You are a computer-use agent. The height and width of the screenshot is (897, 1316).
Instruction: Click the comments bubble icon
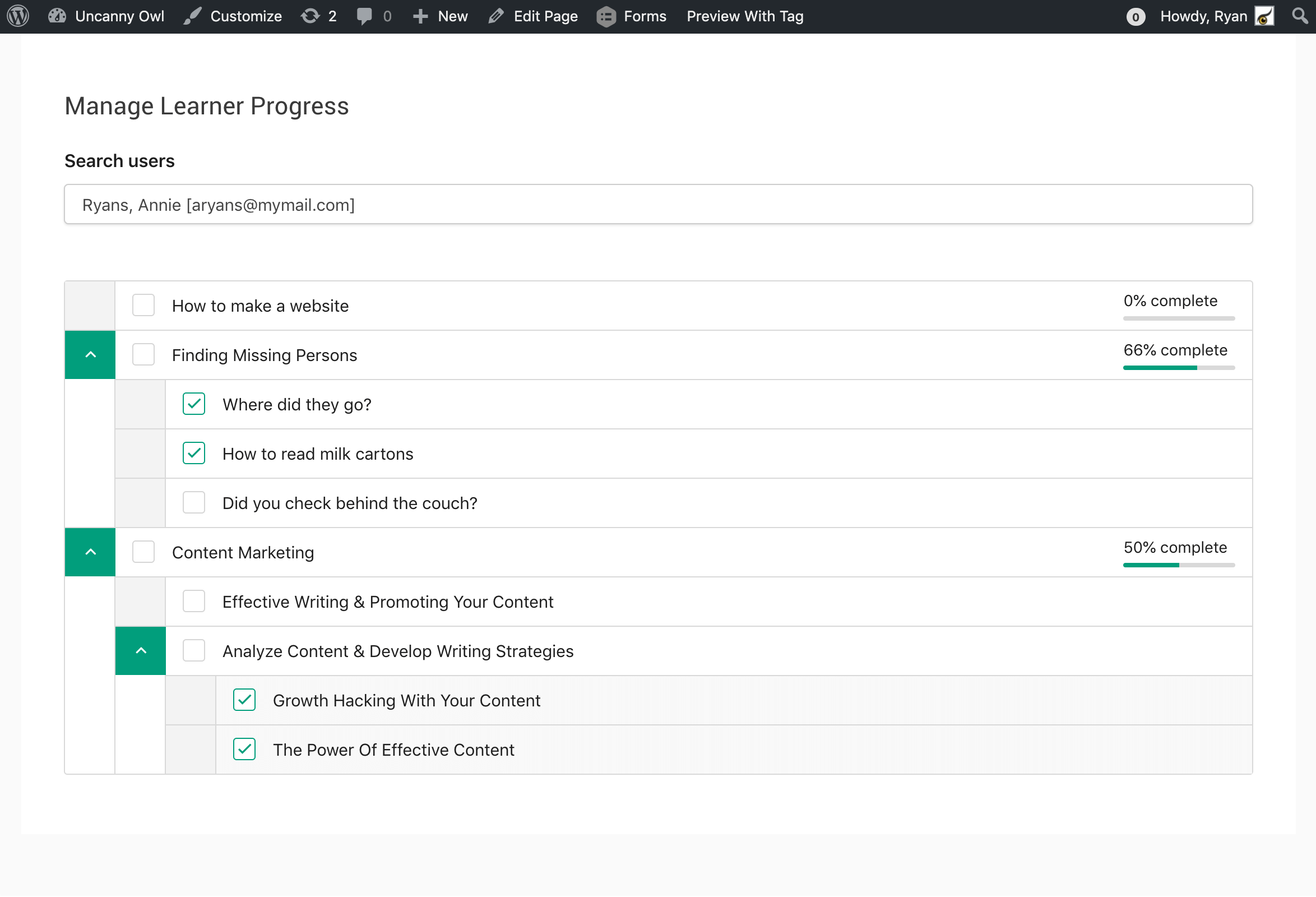pyautogui.click(x=365, y=16)
